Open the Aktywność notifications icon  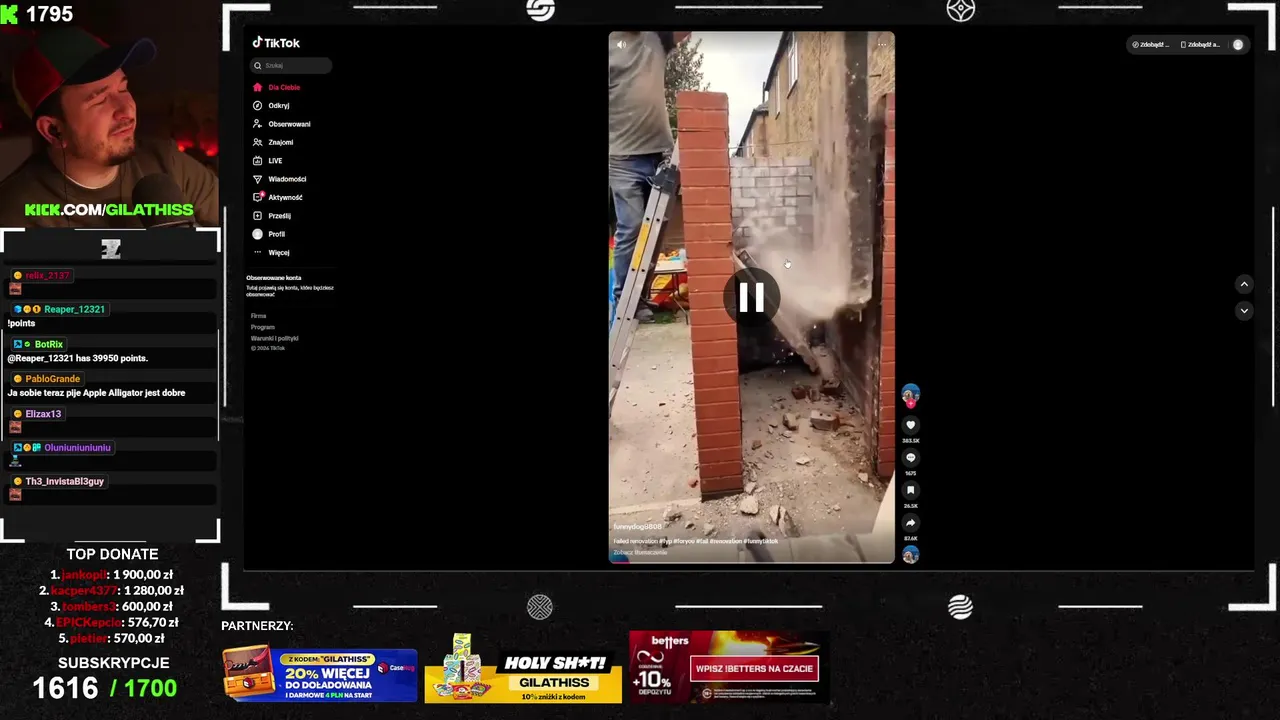[257, 197]
